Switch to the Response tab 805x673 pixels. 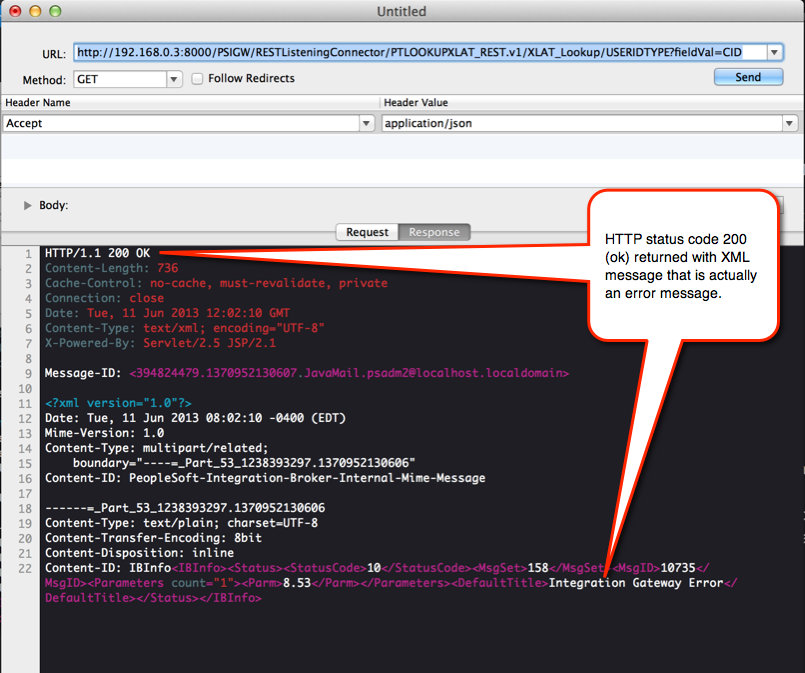point(434,232)
